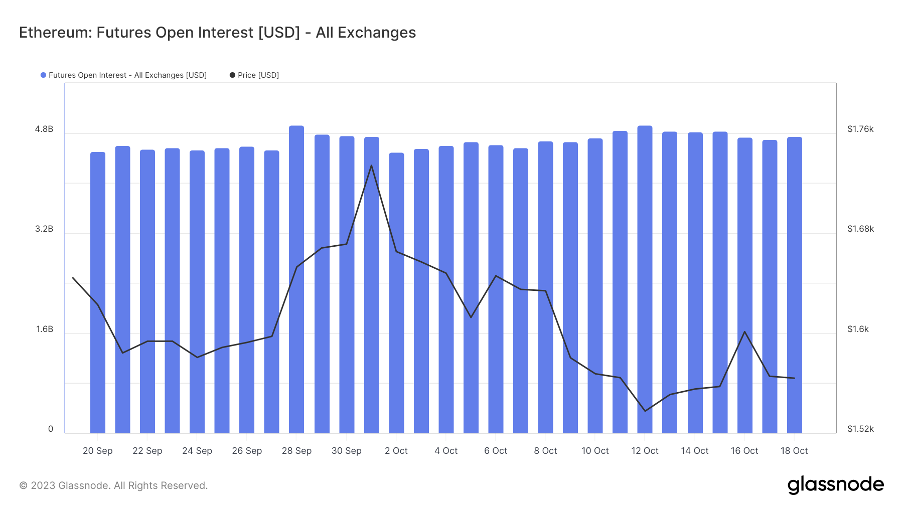Click the 6 Oct date label
Viewport: 904px width, 508px height.
pyautogui.click(x=496, y=451)
